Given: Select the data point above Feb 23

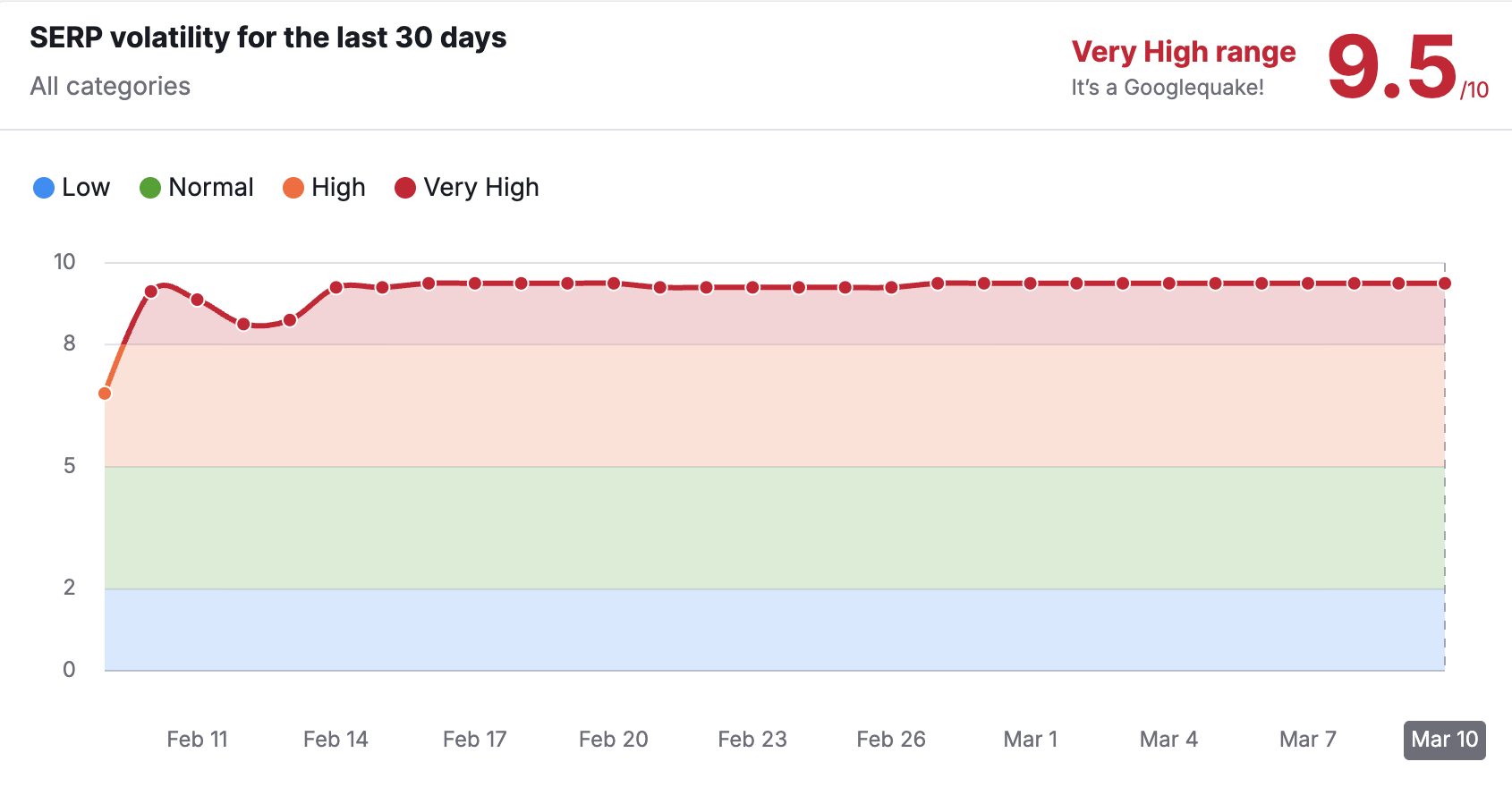Looking at the screenshot, I should [752, 288].
